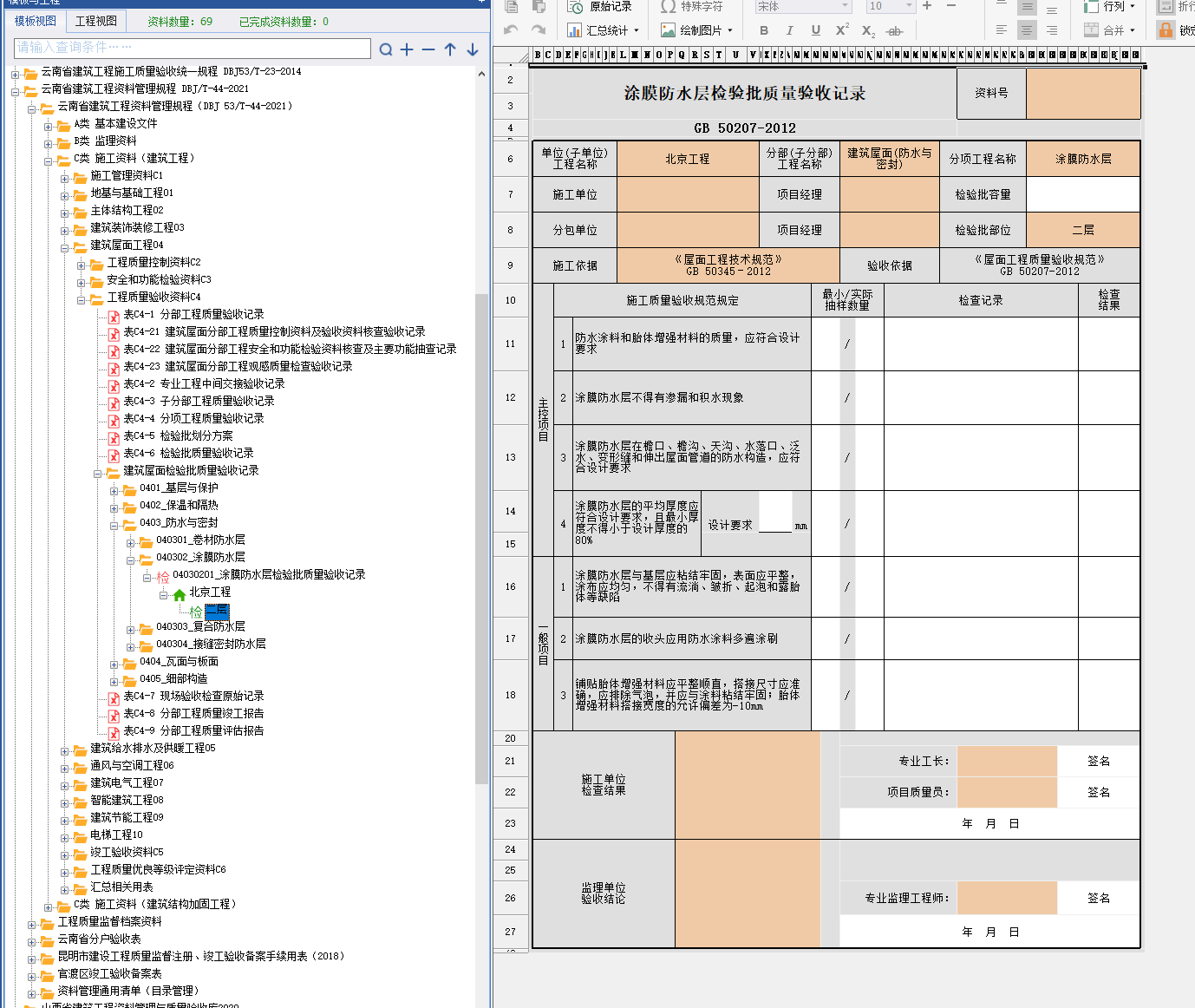Select the 北京工程 tree node
The image size is (1195, 1008).
click(x=210, y=592)
